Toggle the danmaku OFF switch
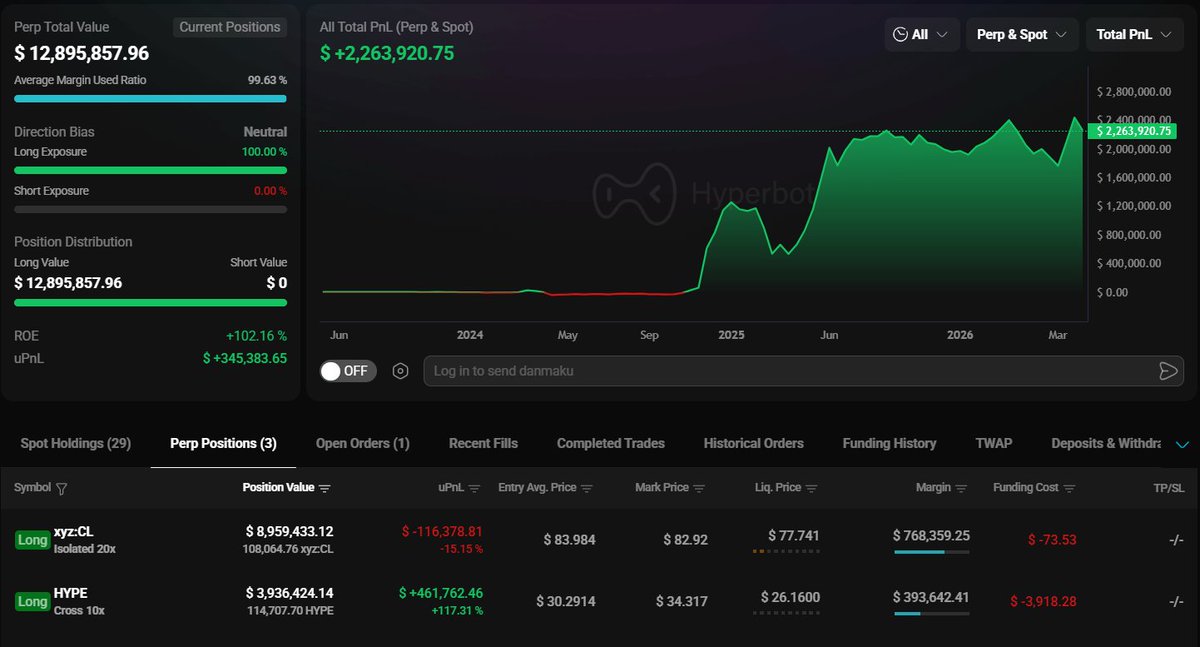This screenshot has width=1200, height=647. [x=348, y=371]
